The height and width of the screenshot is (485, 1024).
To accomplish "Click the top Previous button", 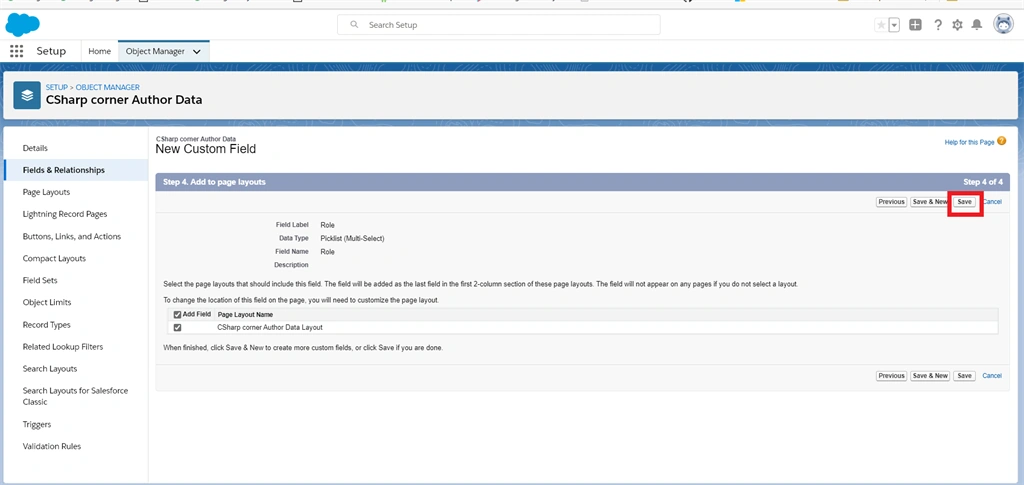I will [891, 202].
